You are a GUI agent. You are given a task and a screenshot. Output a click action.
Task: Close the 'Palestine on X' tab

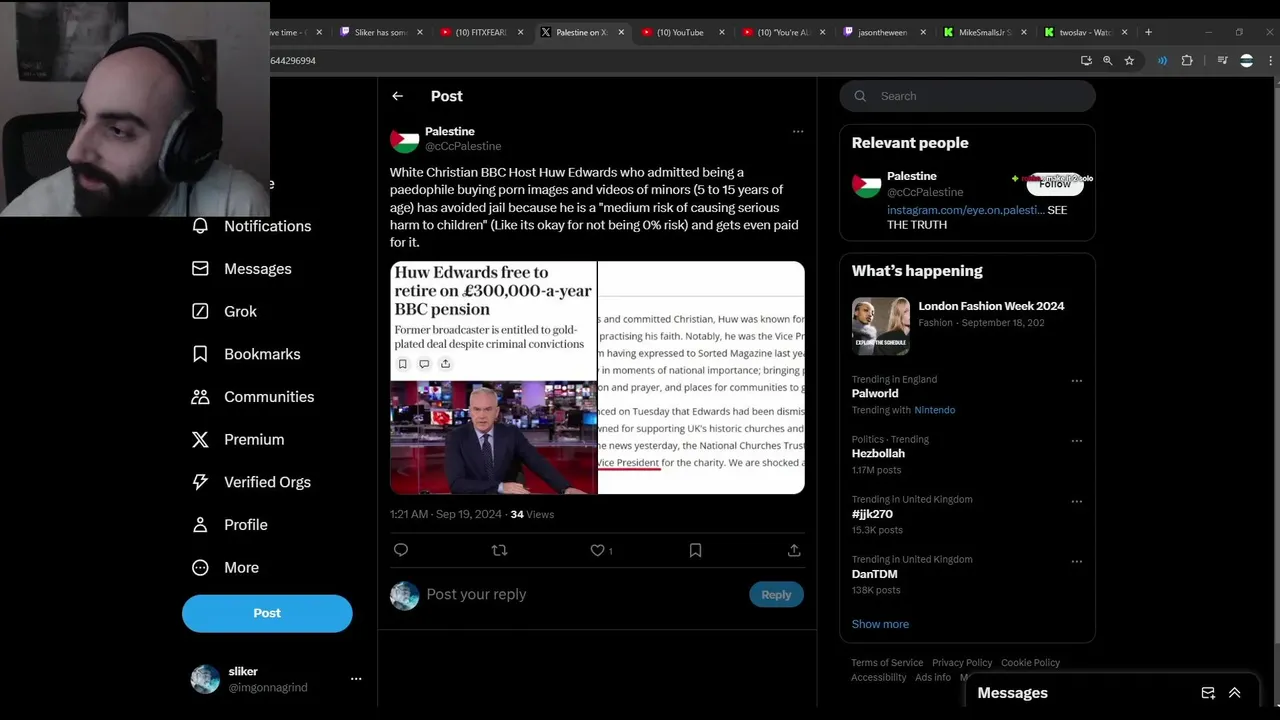pos(621,32)
